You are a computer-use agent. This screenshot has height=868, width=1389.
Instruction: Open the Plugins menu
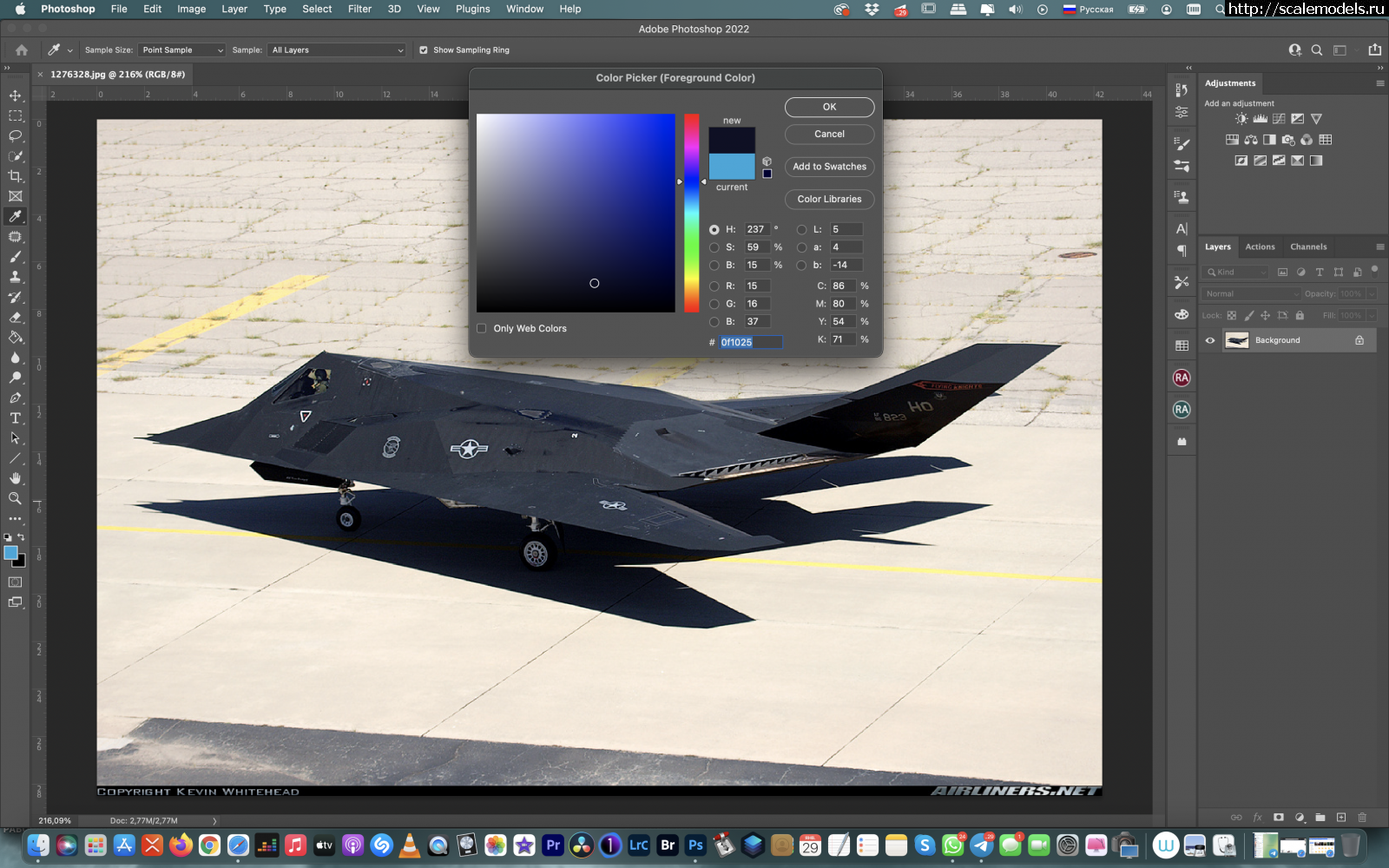click(472, 9)
